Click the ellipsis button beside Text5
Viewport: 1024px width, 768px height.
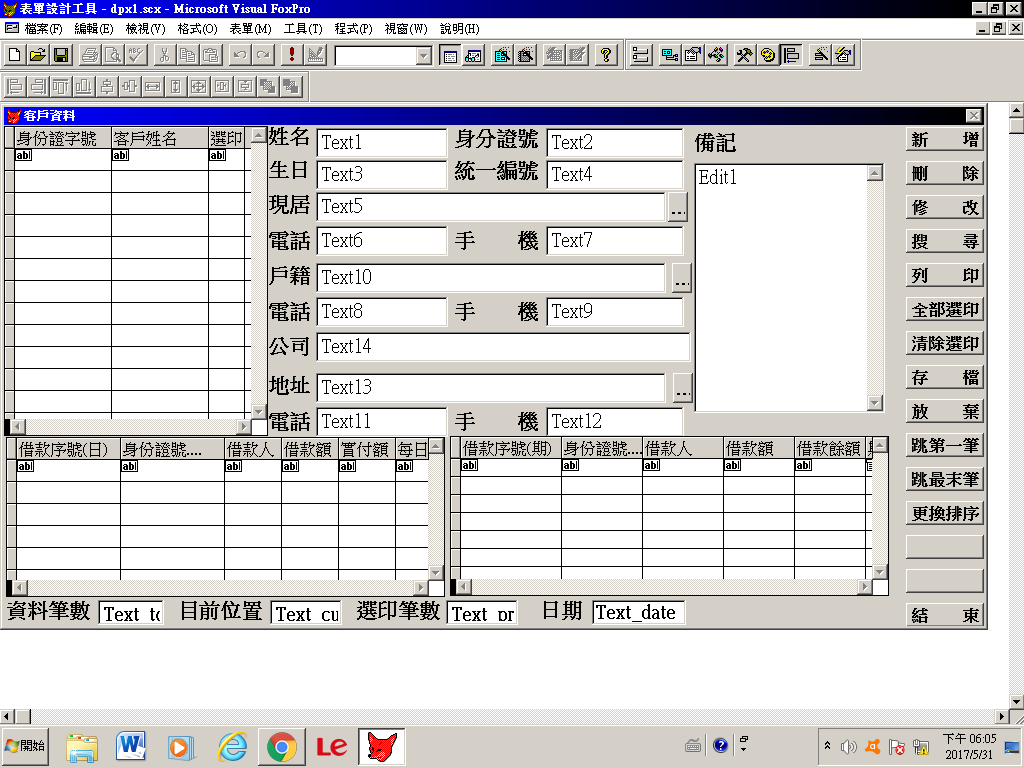tap(678, 207)
